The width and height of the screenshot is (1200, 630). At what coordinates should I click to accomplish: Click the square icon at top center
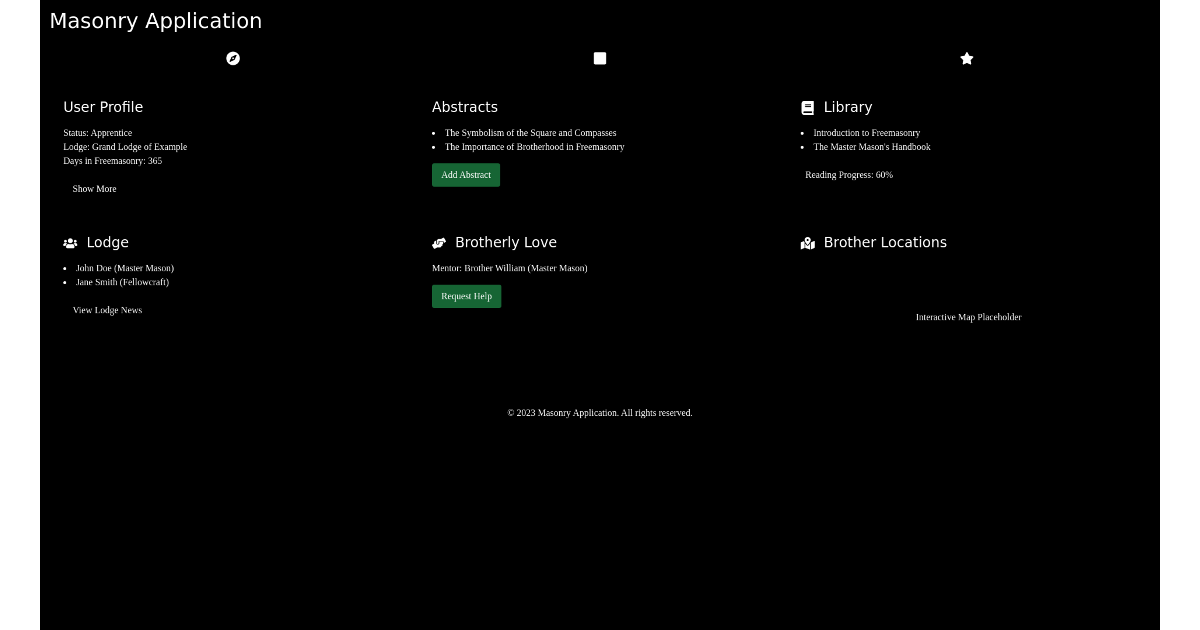(600, 58)
